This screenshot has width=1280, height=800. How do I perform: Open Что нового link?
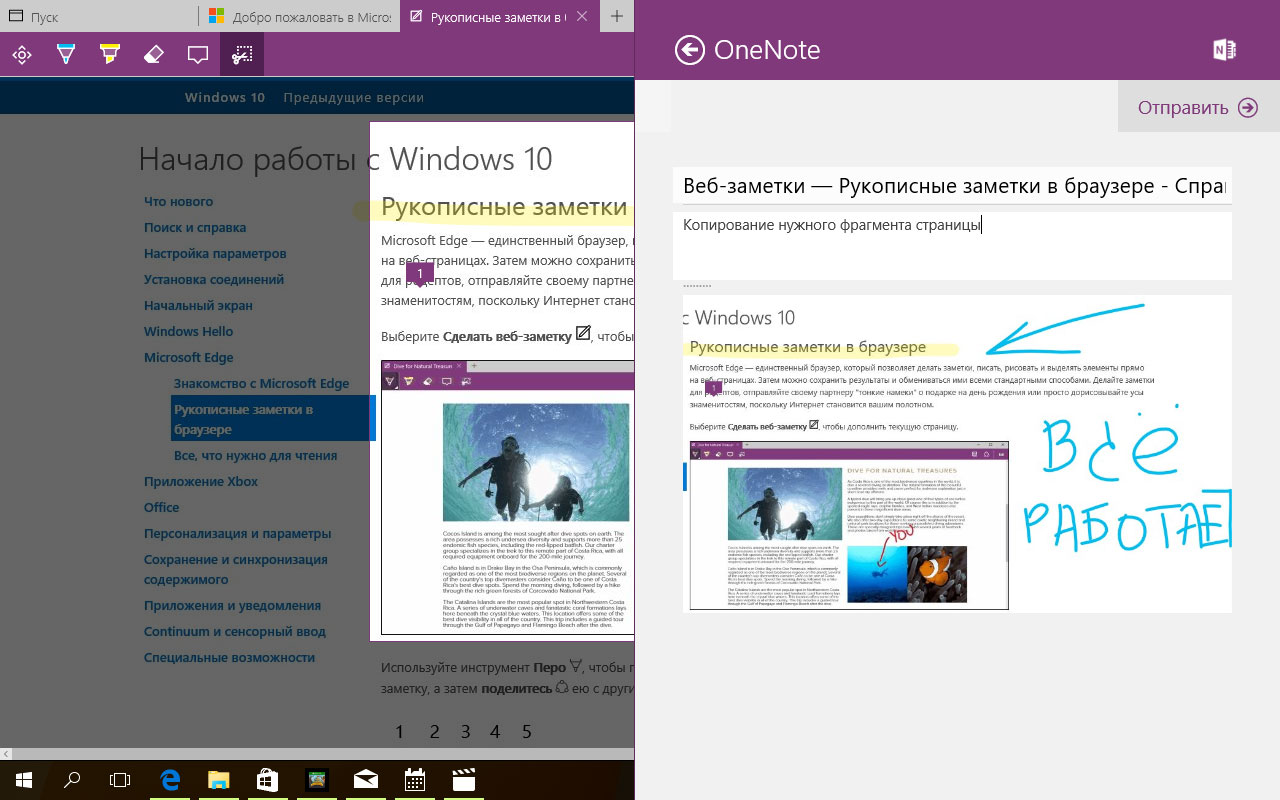(178, 201)
